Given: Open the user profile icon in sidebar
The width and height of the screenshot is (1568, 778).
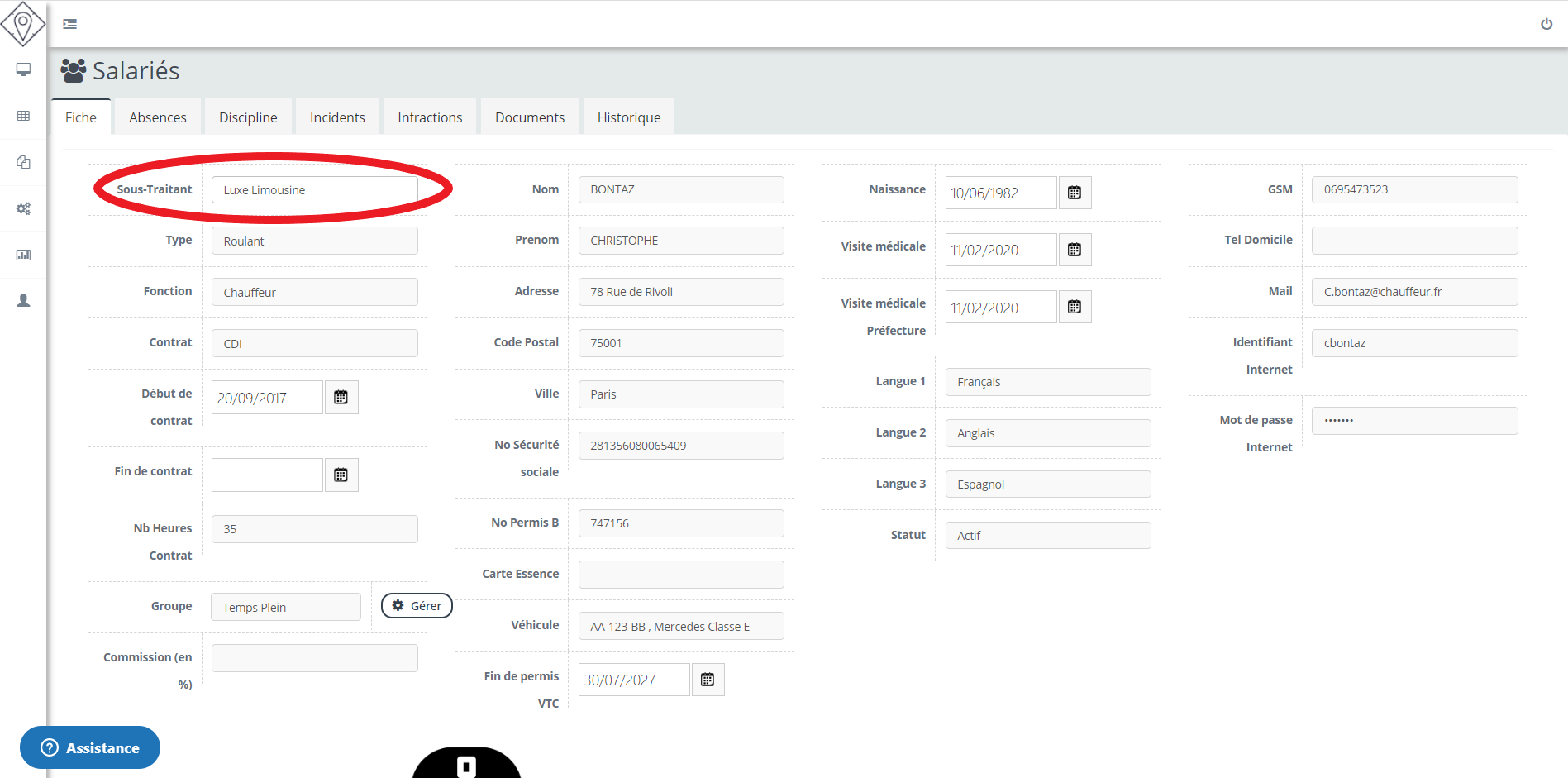Looking at the screenshot, I should click(x=23, y=299).
